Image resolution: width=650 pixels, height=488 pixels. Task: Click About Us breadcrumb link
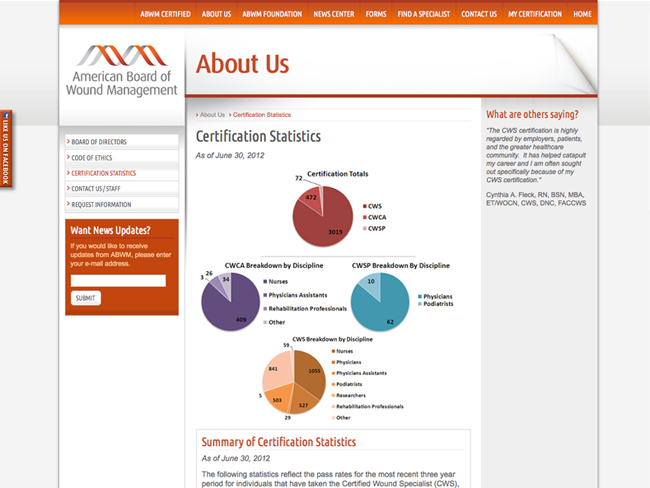click(212, 115)
